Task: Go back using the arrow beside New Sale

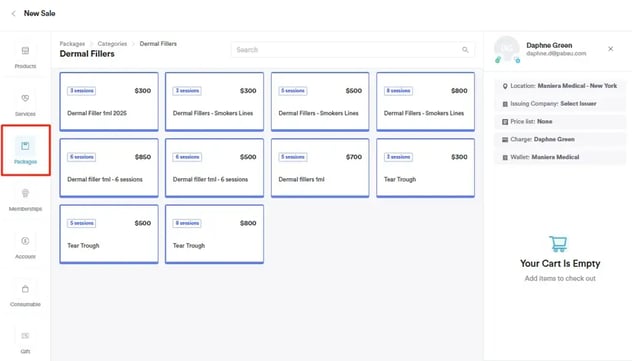Action: click(13, 13)
